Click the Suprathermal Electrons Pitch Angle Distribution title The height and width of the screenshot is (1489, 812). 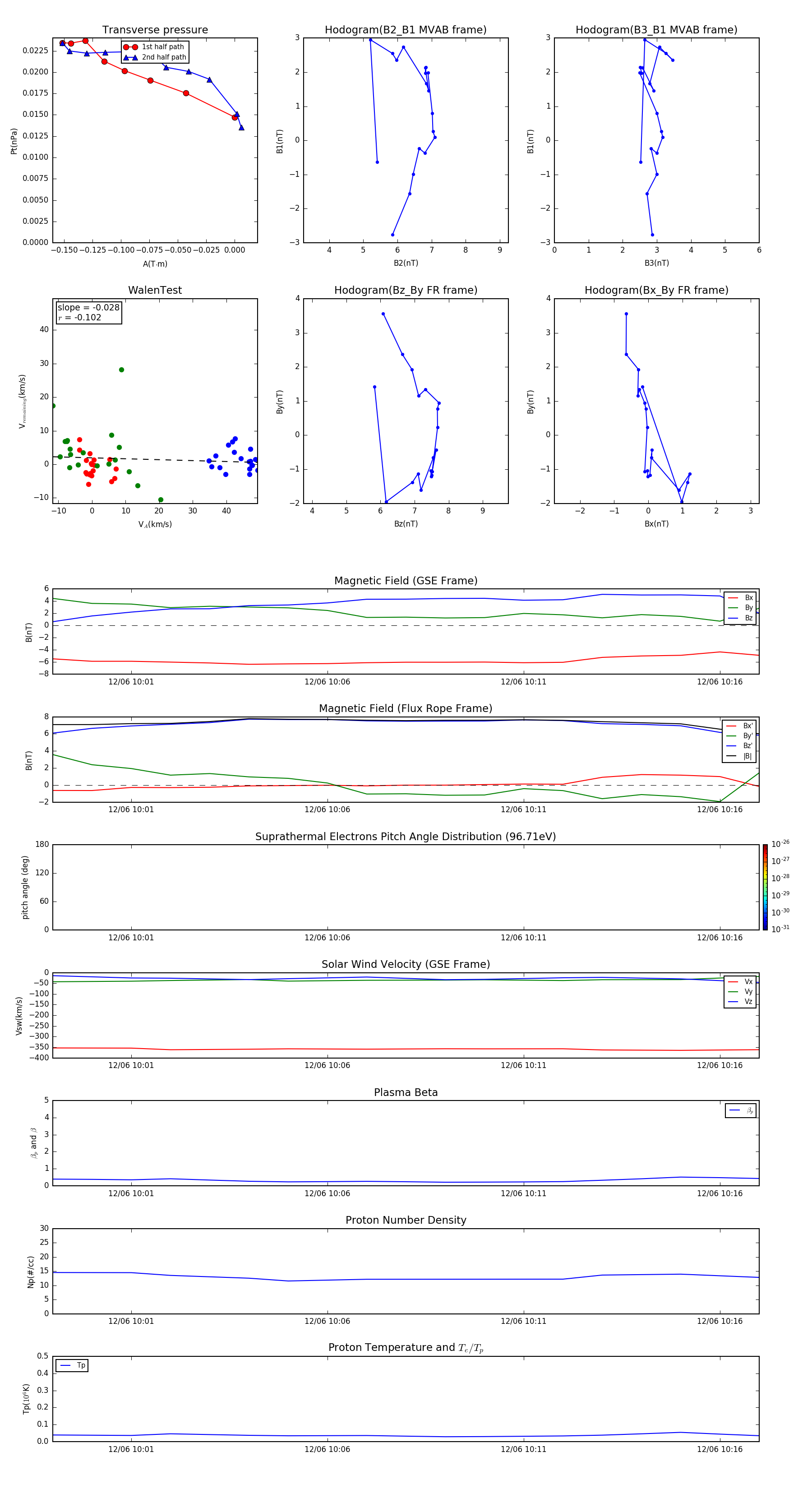[406, 837]
